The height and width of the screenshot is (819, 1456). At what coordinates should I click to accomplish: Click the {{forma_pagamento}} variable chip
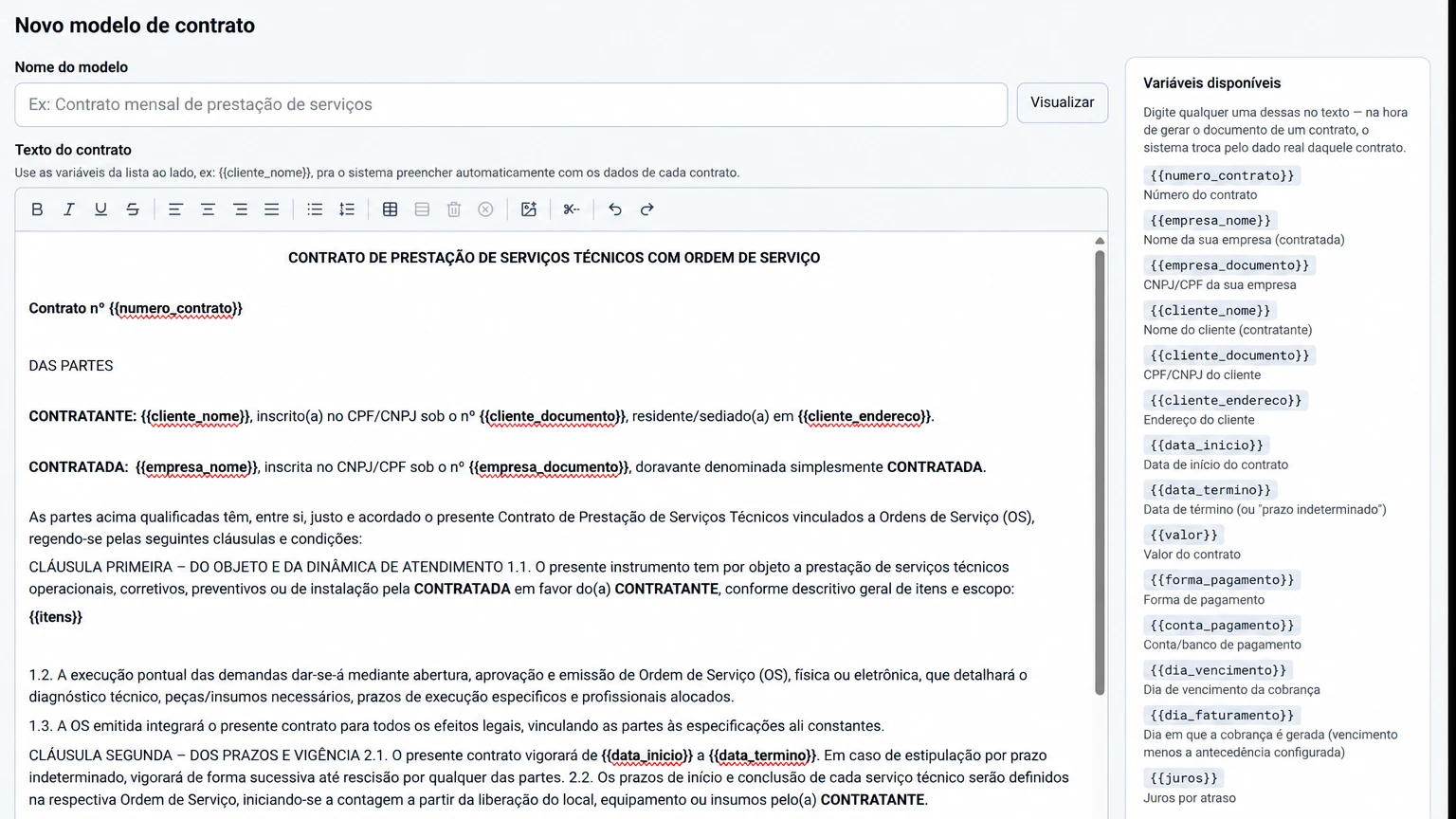point(1222,580)
